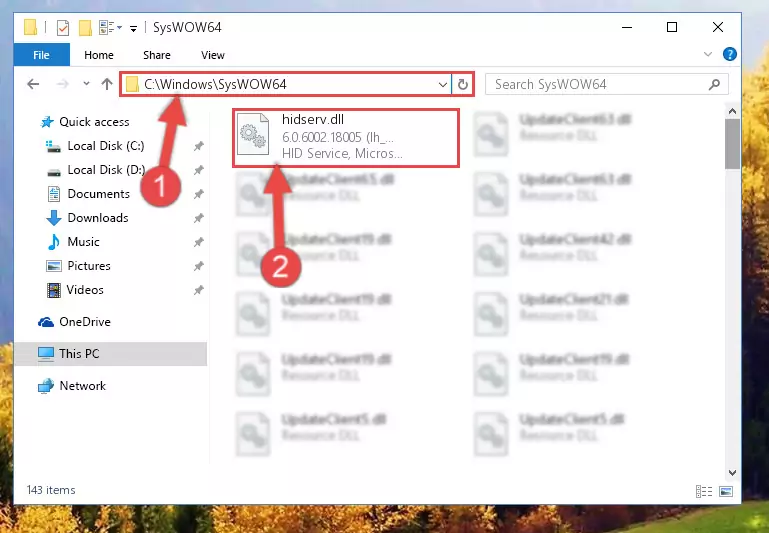Maximize the SysWOW64 window
The image size is (769, 533).
click(x=672, y=27)
